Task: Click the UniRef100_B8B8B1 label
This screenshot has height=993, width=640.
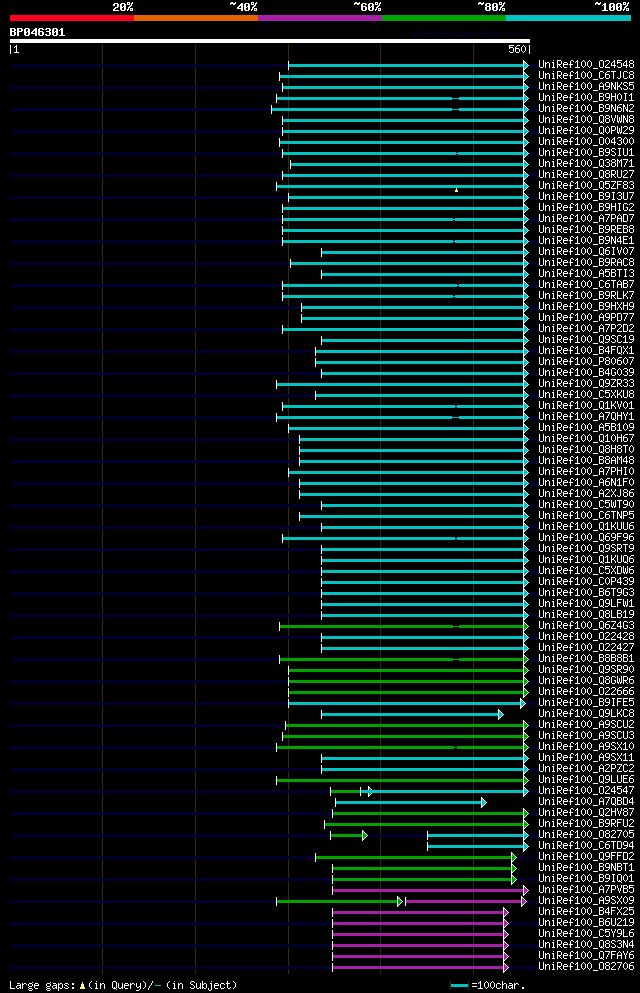Action: (x=586, y=659)
